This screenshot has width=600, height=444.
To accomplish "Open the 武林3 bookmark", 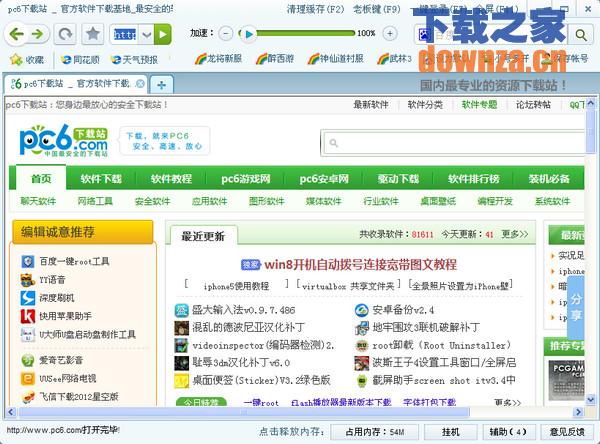I will coord(394,59).
